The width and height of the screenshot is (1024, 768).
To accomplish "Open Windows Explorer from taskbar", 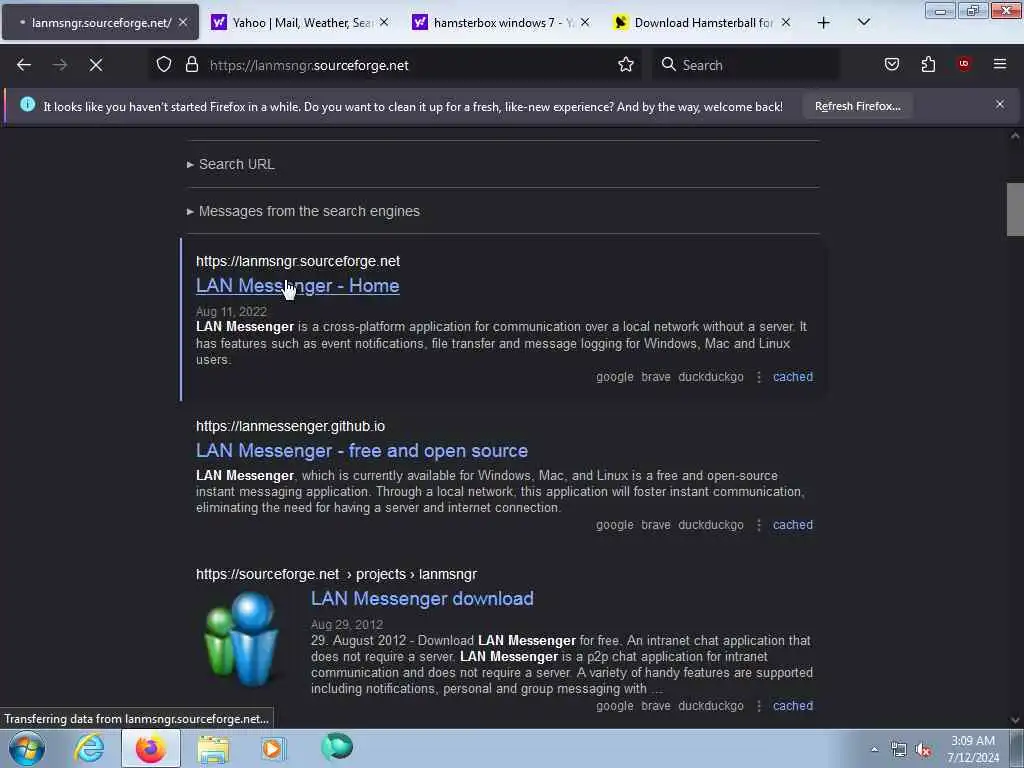I will 213,748.
